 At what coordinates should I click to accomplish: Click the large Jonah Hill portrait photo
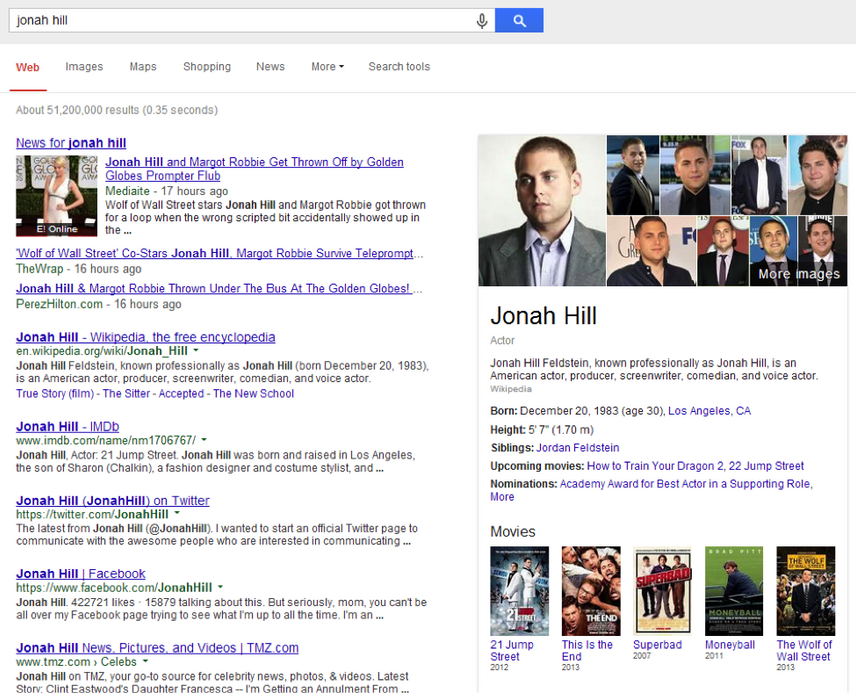542,211
